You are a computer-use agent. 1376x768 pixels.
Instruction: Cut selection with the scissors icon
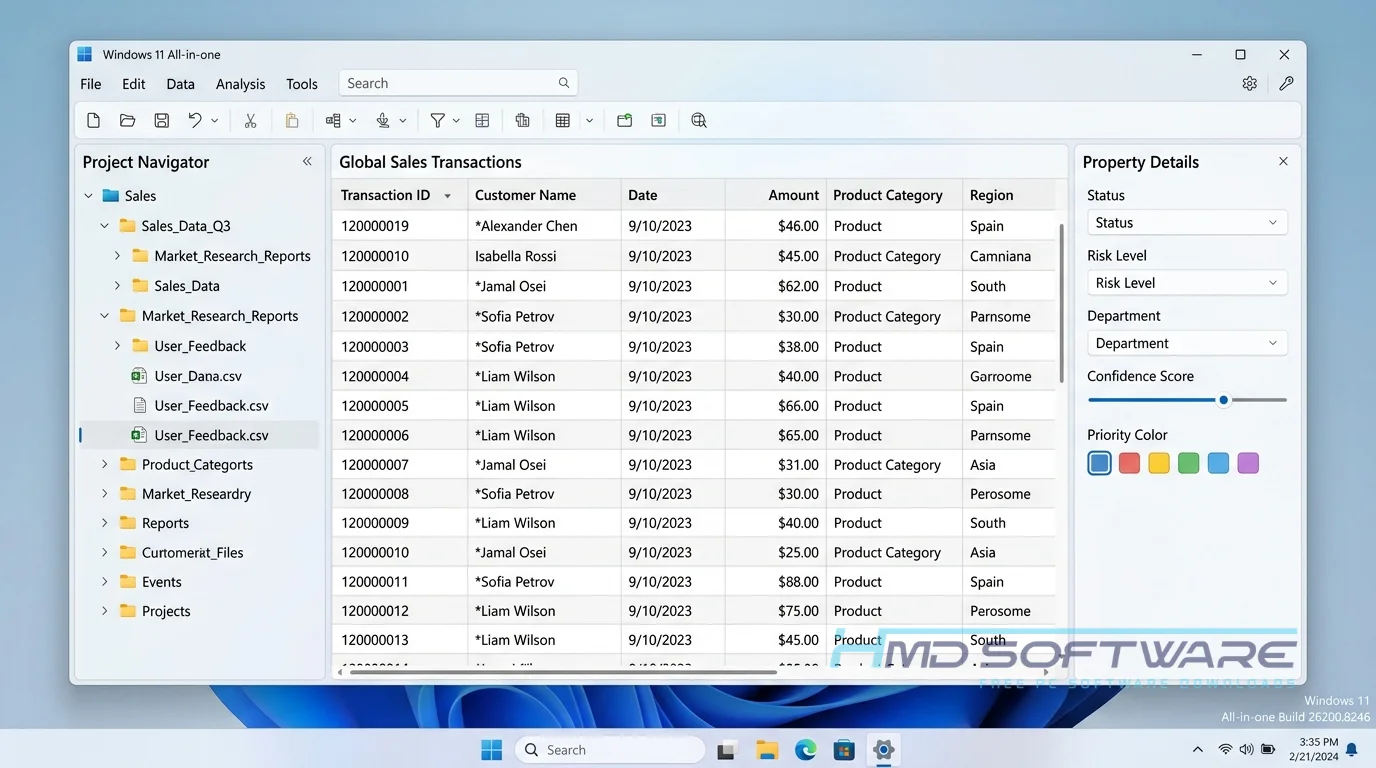(250, 120)
